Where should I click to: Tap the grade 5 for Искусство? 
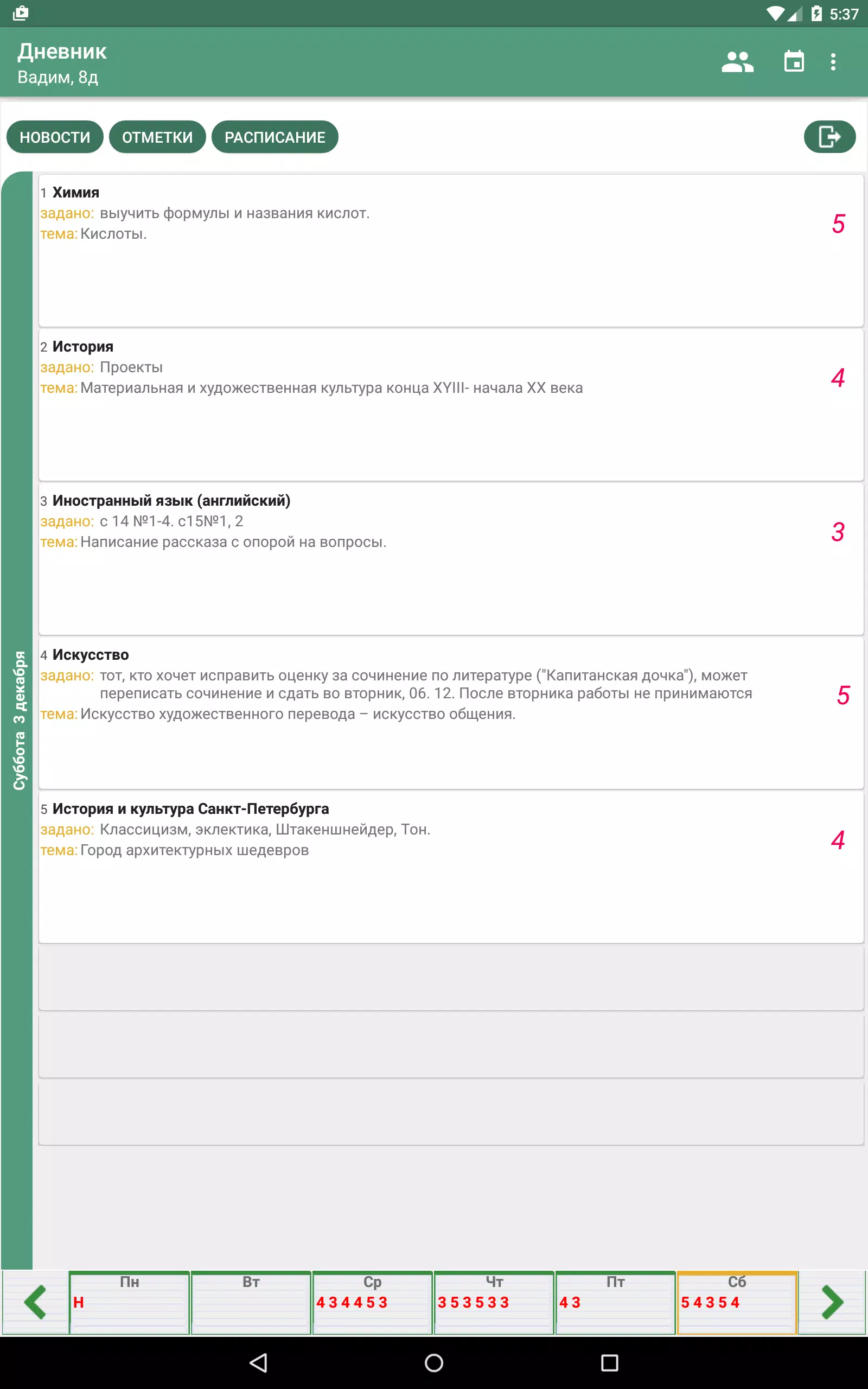click(x=843, y=694)
